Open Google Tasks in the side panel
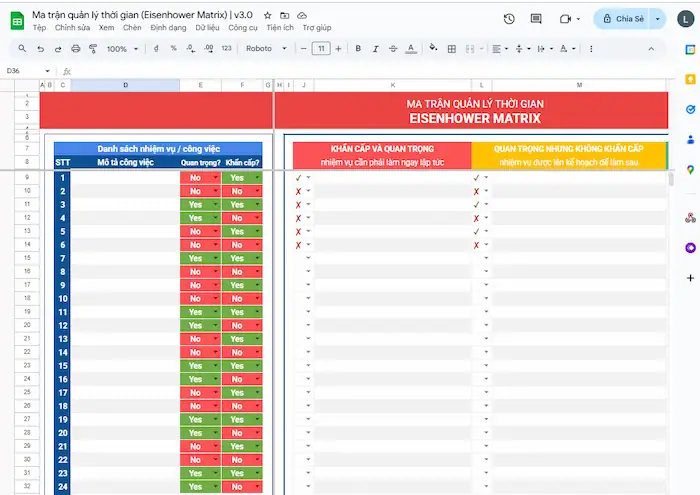The width and height of the screenshot is (700, 495). [690, 109]
